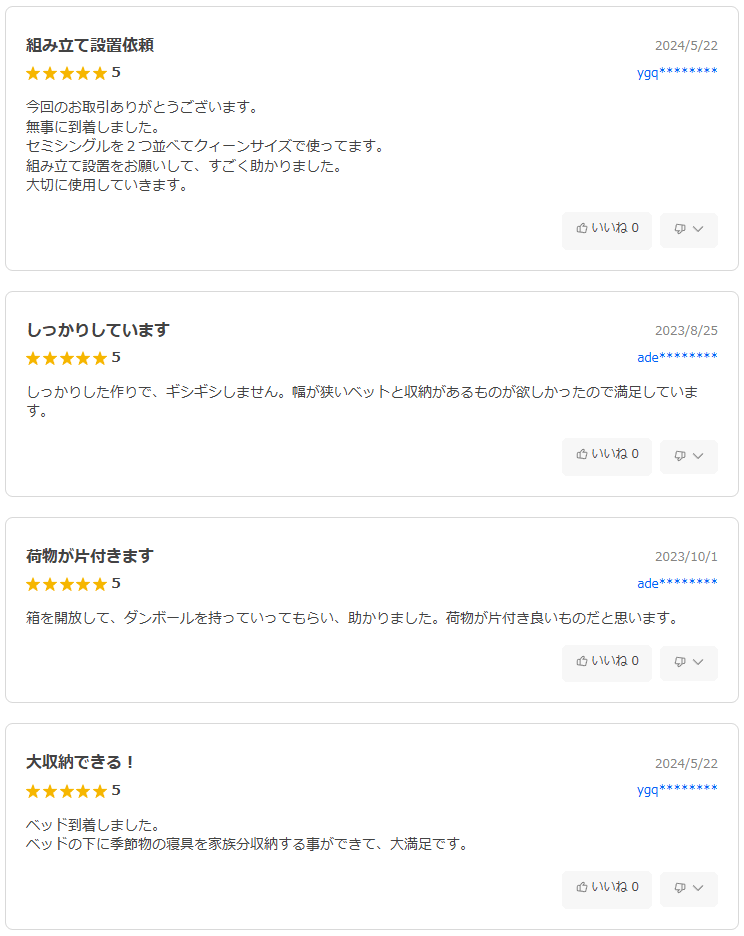Open reviewer ygq profile on 大収納できる！ review
744x936 pixels.
tap(677, 789)
